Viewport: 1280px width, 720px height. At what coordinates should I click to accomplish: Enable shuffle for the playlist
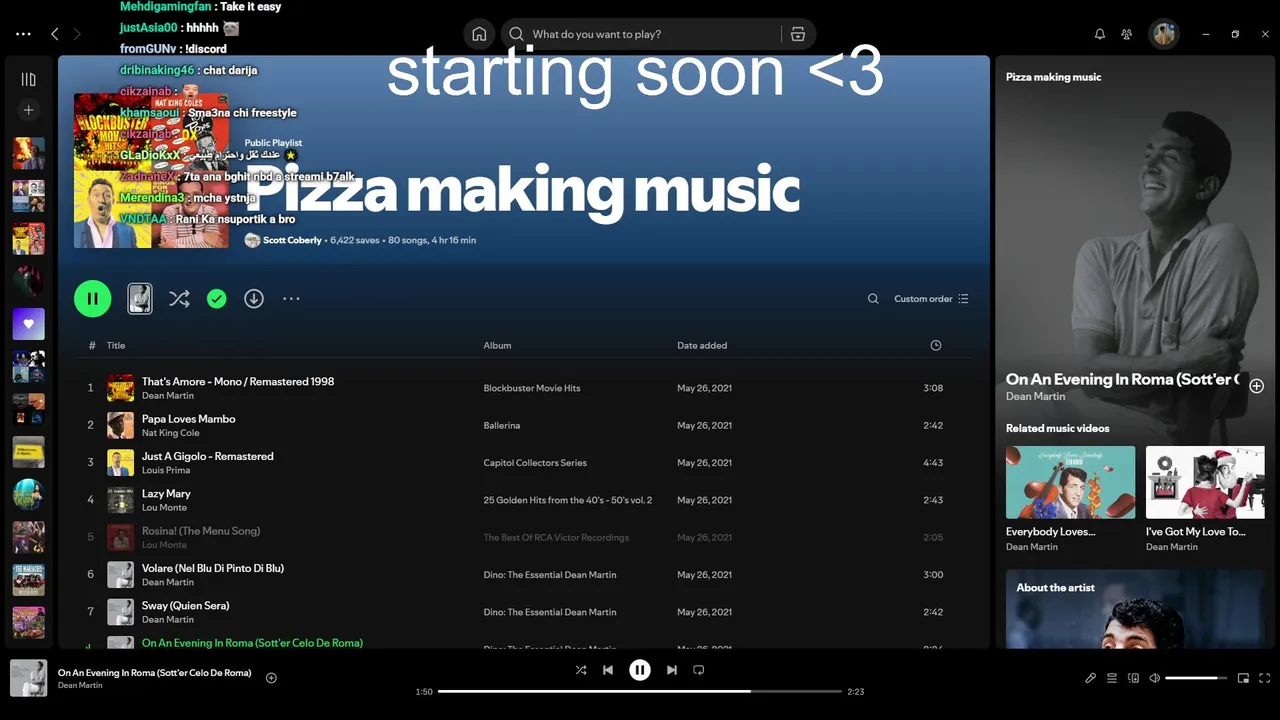click(x=179, y=298)
